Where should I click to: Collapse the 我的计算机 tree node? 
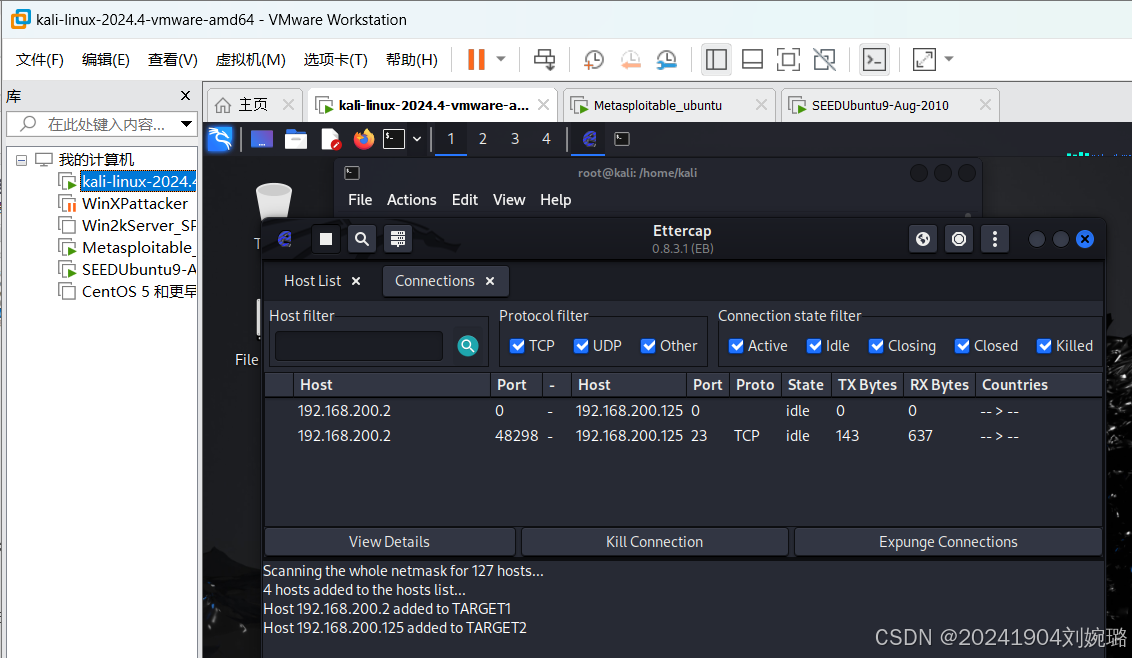point(22,160)
